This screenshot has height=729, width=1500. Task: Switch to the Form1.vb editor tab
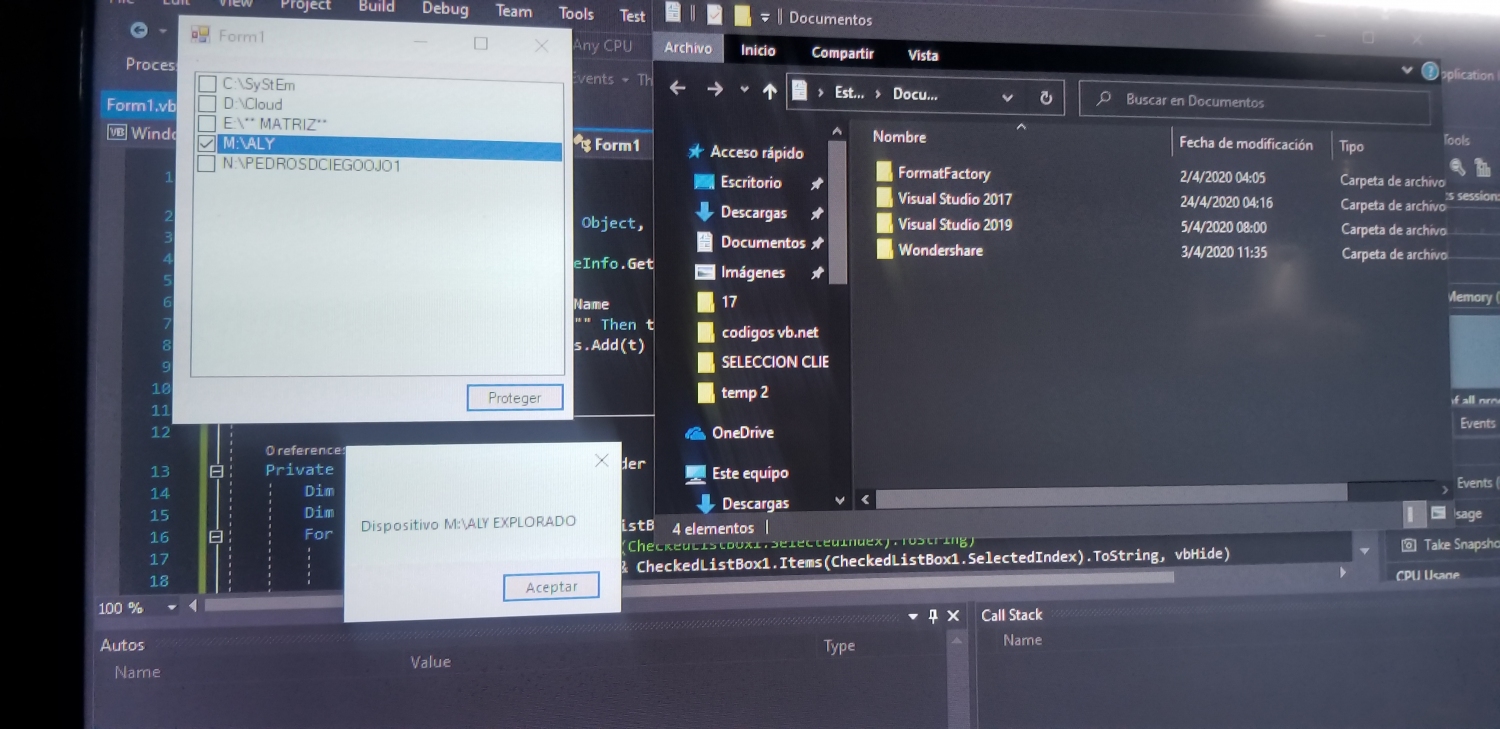click(x=141, y=105)
